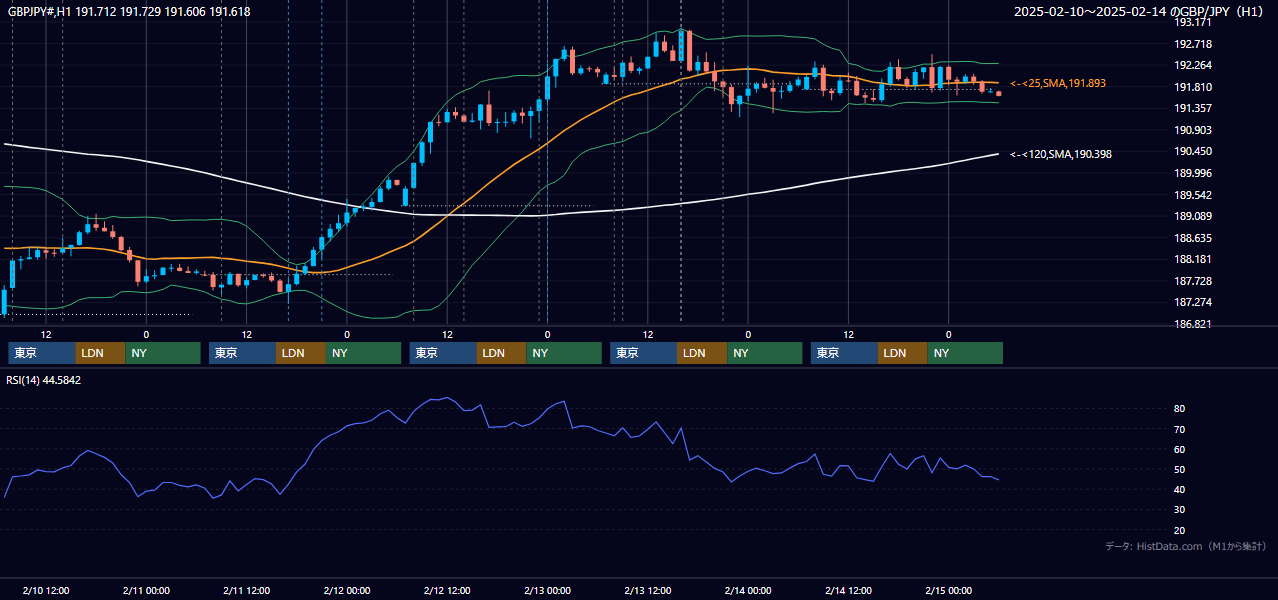Click the RSI(14) 44.5842 indicator label
The width and height of the screenshot is (1278, 600).
pyautogui.click(x=44, y=380)
